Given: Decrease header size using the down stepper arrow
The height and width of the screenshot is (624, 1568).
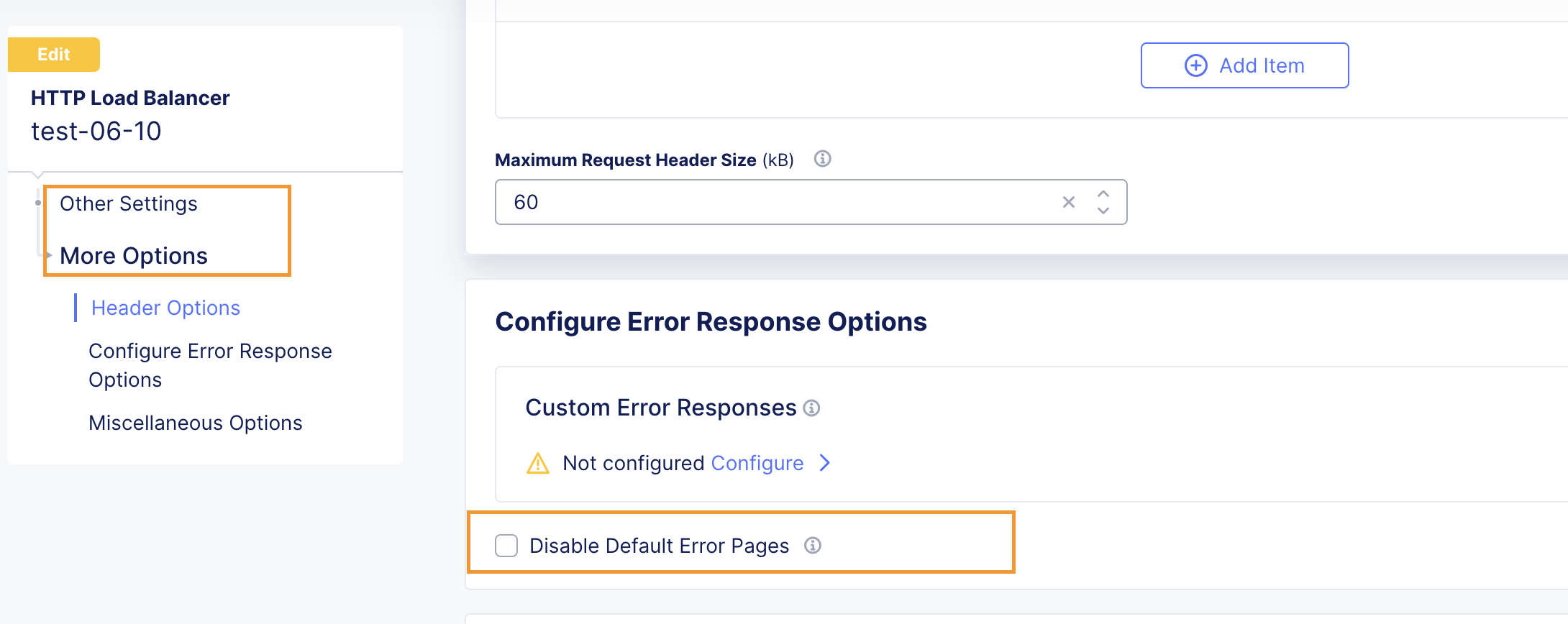Looking at the screenshot, I should coord(1103,211).
